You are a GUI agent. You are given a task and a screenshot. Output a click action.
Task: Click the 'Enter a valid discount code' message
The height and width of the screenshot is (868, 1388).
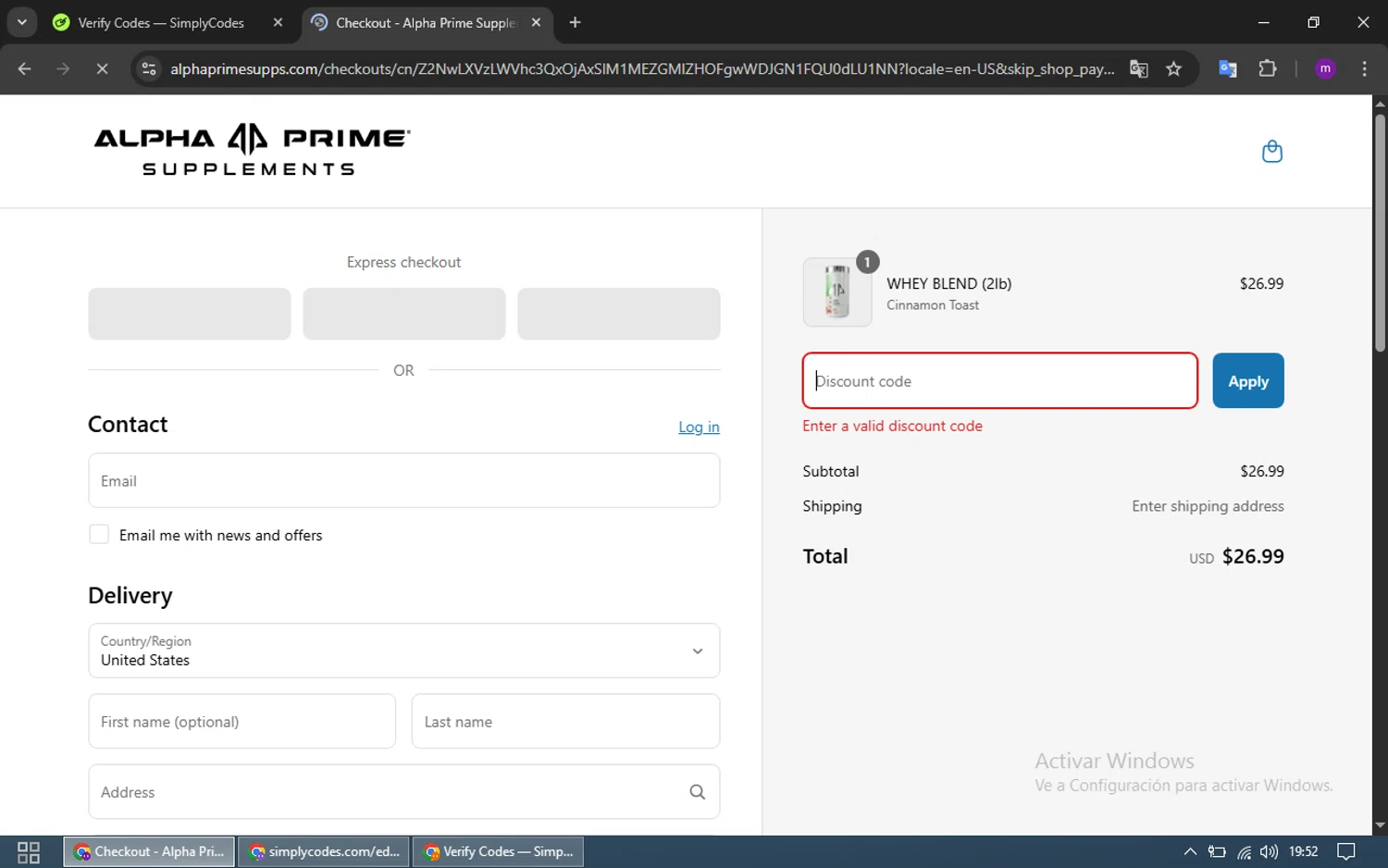tap(892, 426)
